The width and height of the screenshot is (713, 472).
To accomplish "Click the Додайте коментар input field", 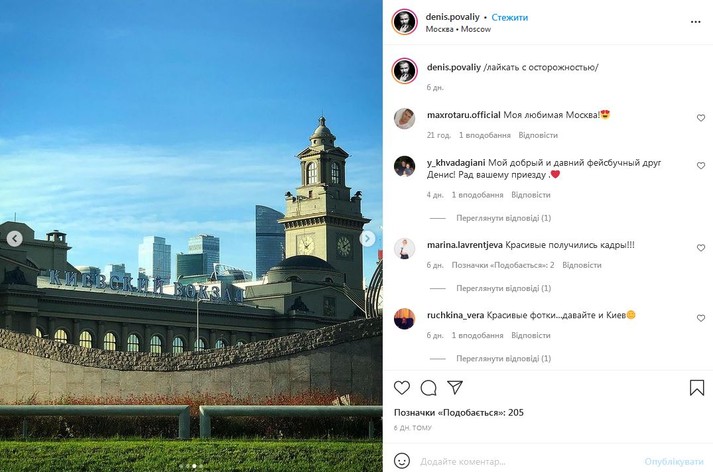I will point(527,462).
